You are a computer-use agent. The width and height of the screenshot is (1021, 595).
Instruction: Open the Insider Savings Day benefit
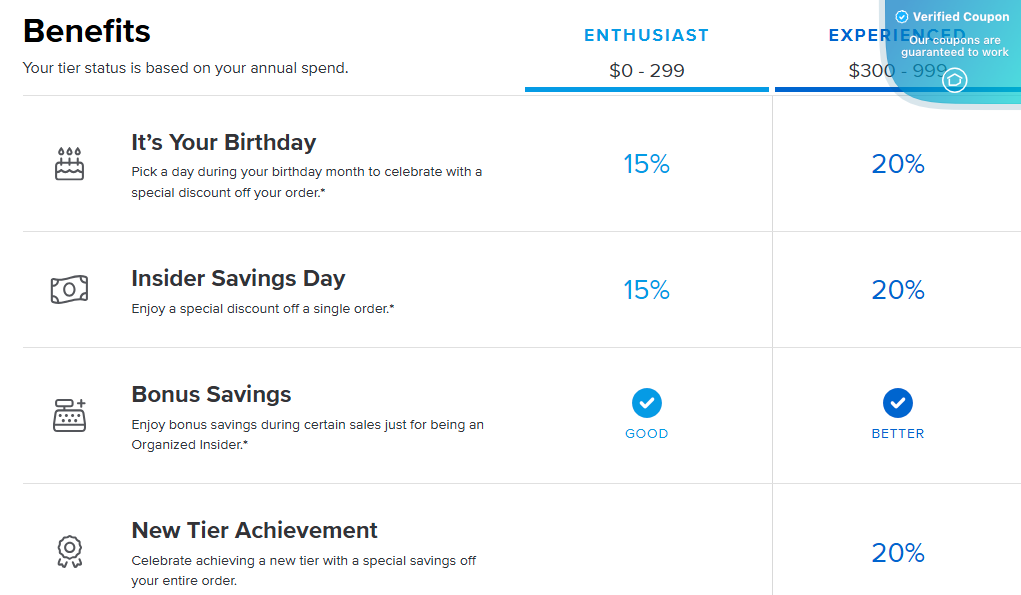(x=238, y=278)
